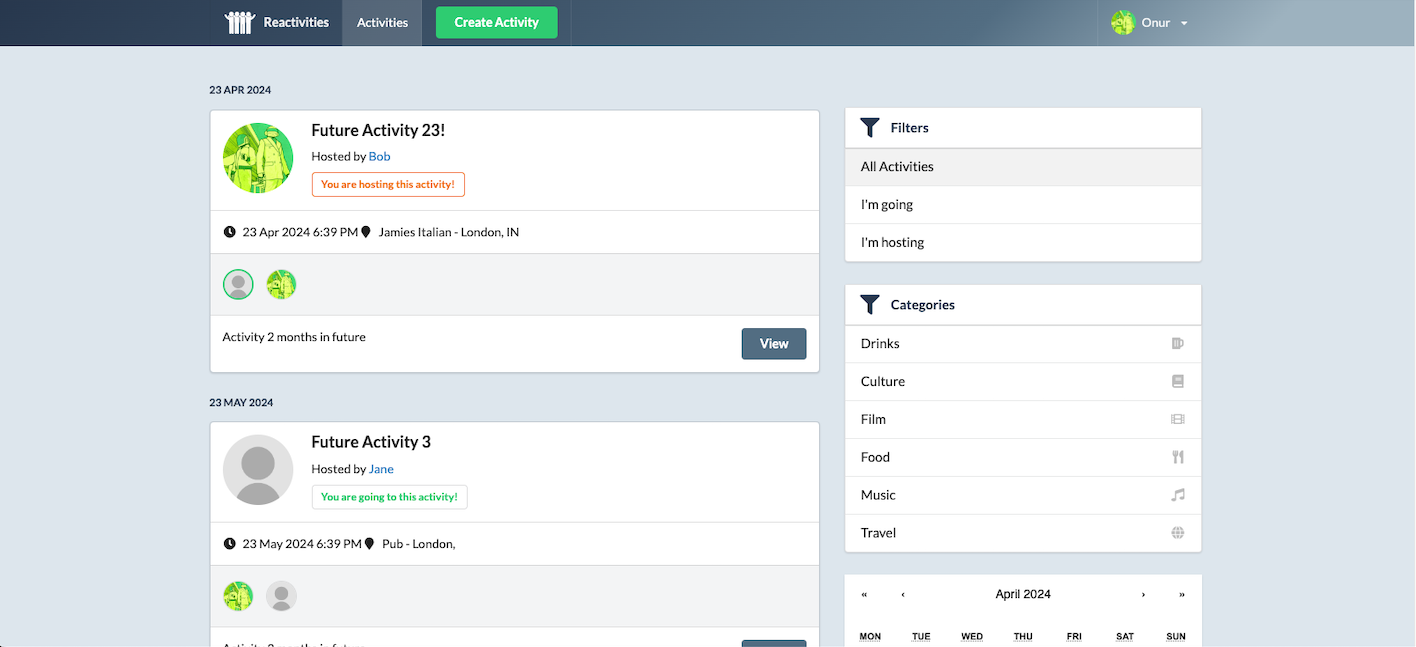Go to next month in calendar

click(x=1143, y=595)
